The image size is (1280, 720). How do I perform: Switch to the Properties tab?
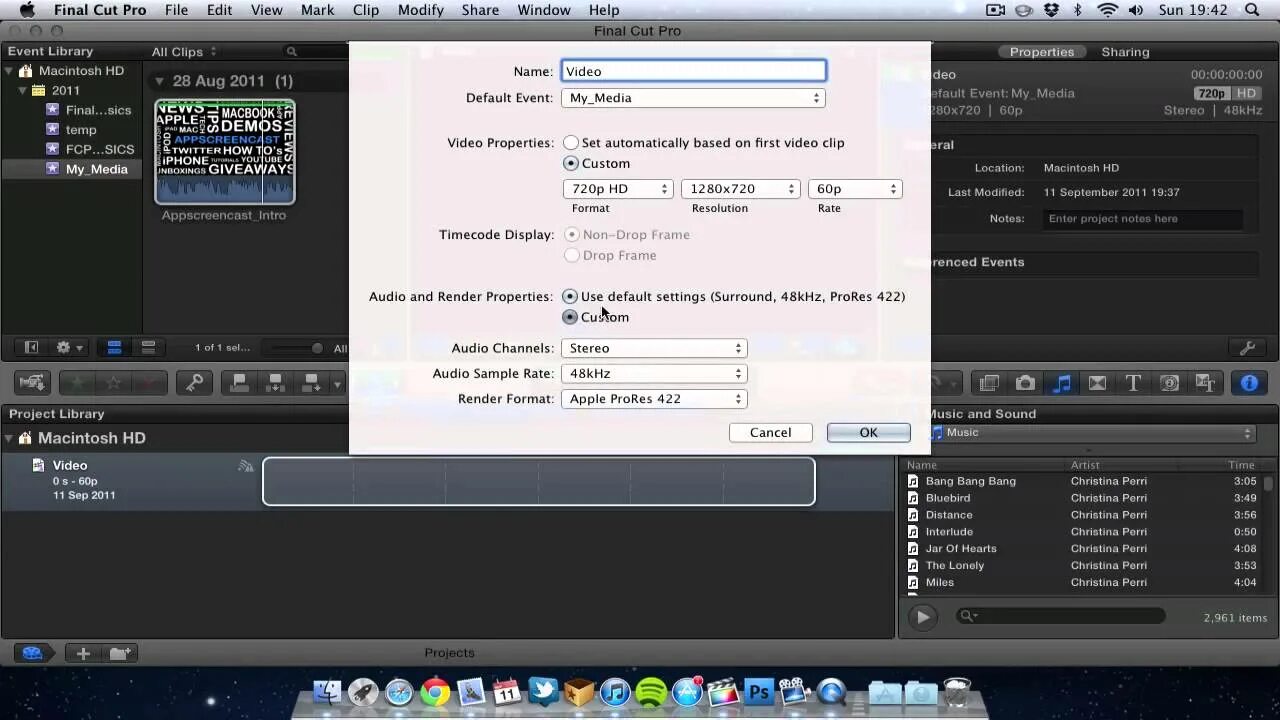(1041, 52)
